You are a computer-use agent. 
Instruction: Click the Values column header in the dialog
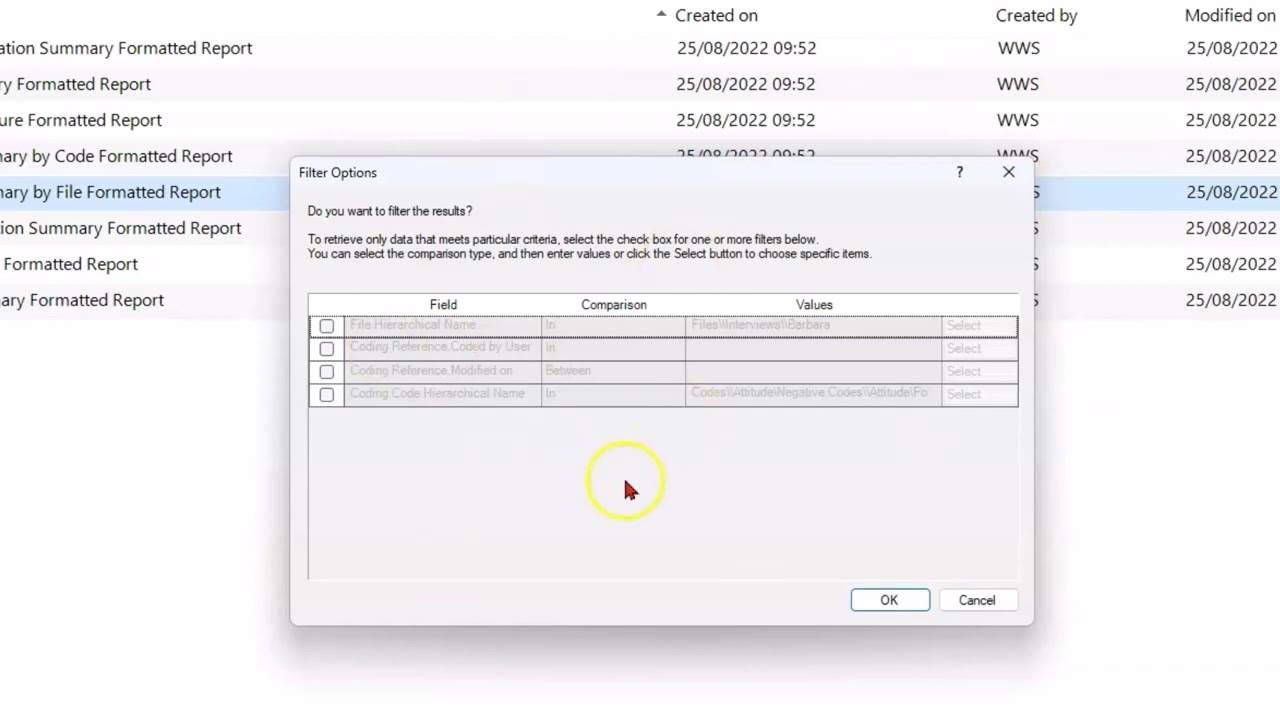click(x=814, y=304)
